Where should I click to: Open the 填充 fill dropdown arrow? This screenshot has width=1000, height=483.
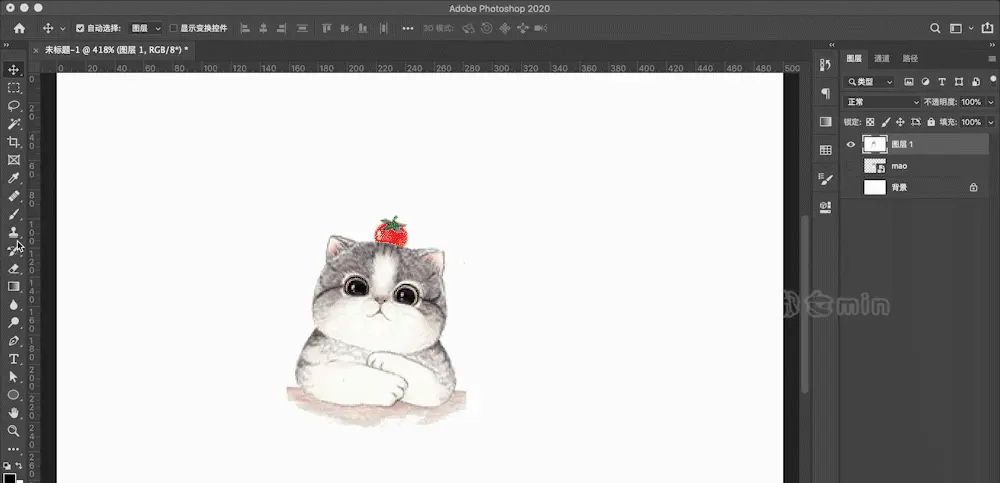pyautogui.click(x=990, y=122)
